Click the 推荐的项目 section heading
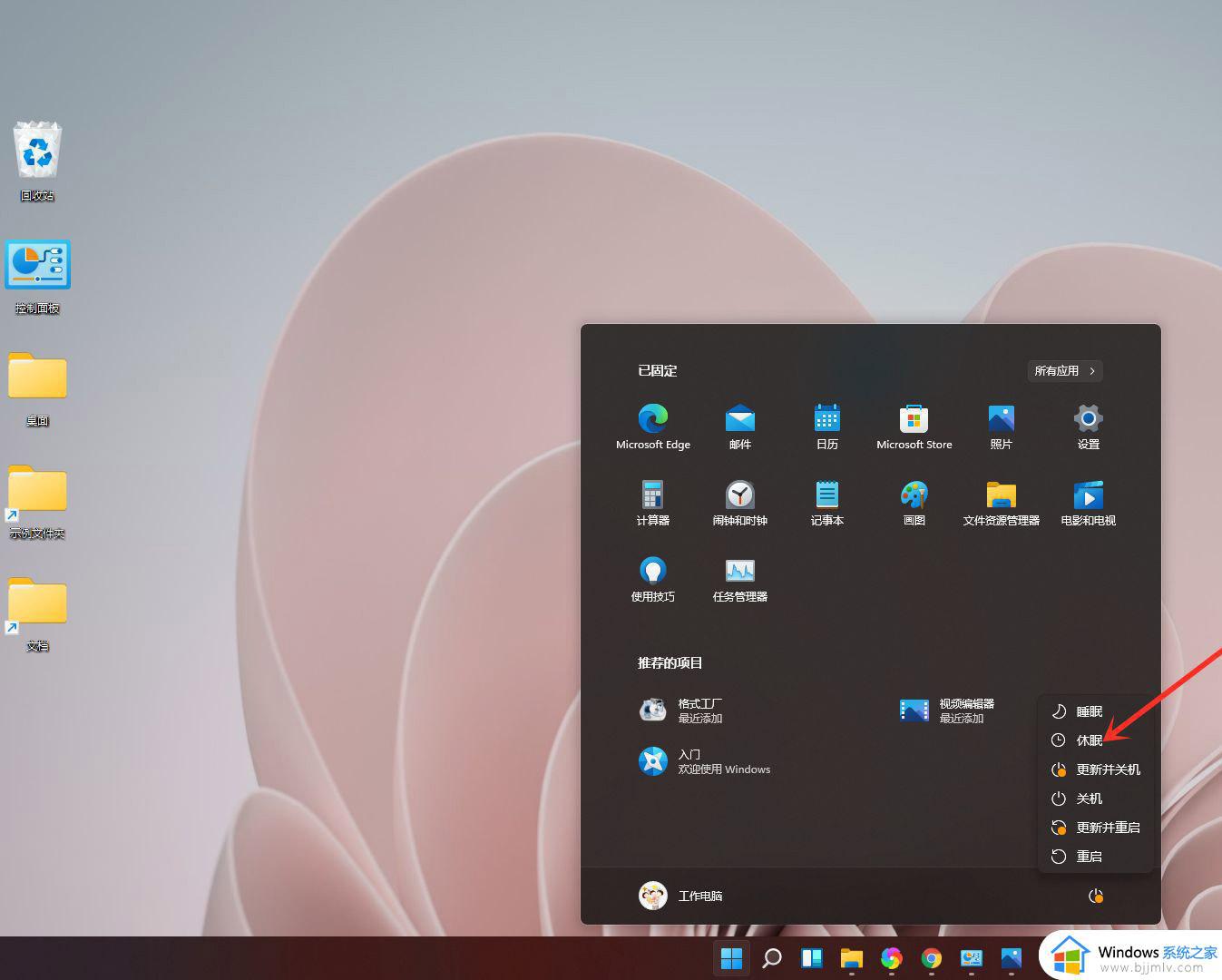 coord(670,663)
